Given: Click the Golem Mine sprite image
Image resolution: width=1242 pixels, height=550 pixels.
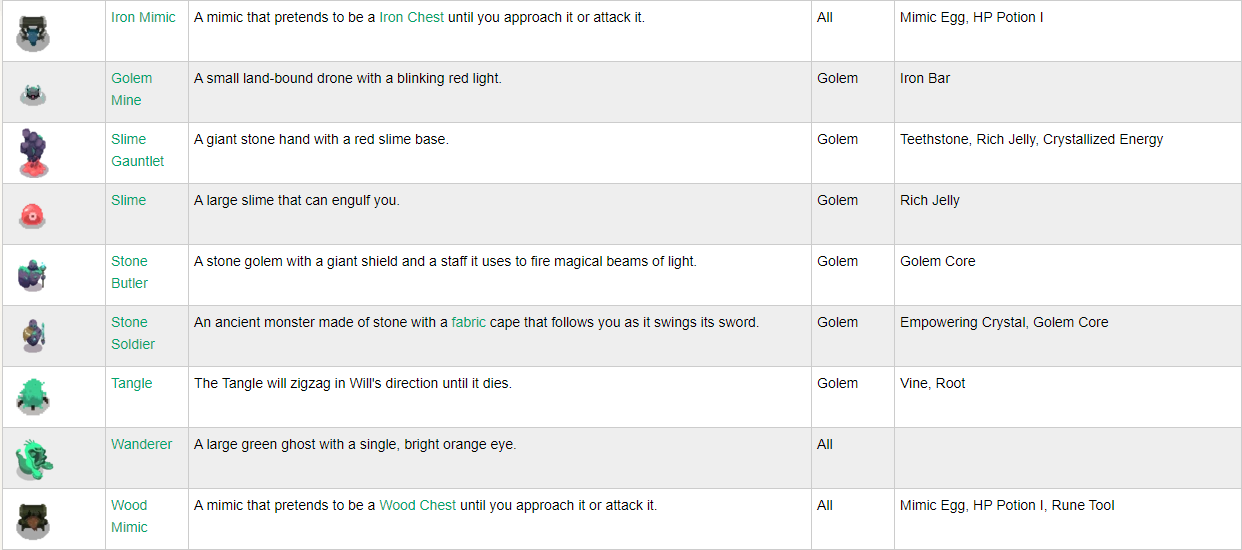Looking at the screenshot, I should point(33,94).
